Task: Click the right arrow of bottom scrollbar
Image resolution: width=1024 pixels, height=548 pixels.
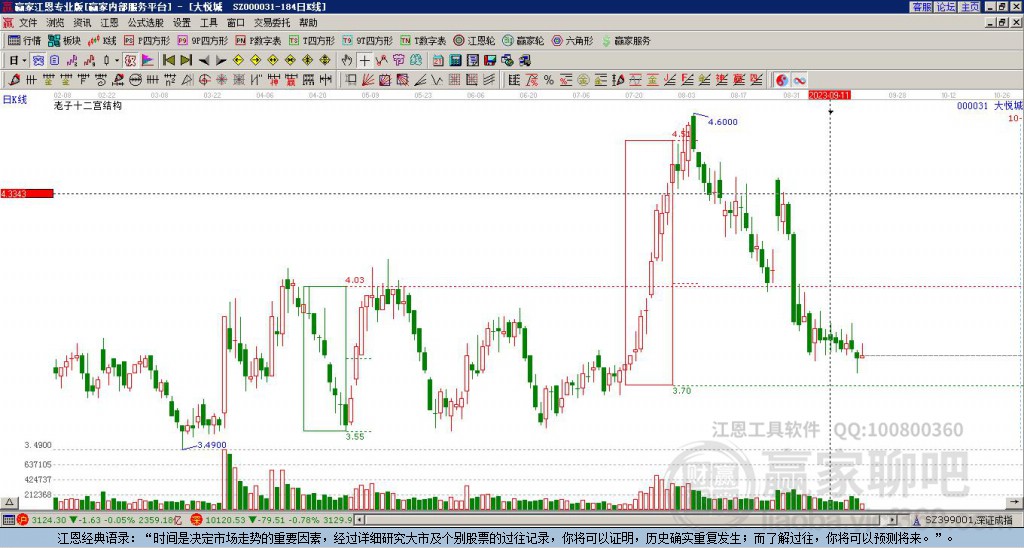Action: (893, 520)
